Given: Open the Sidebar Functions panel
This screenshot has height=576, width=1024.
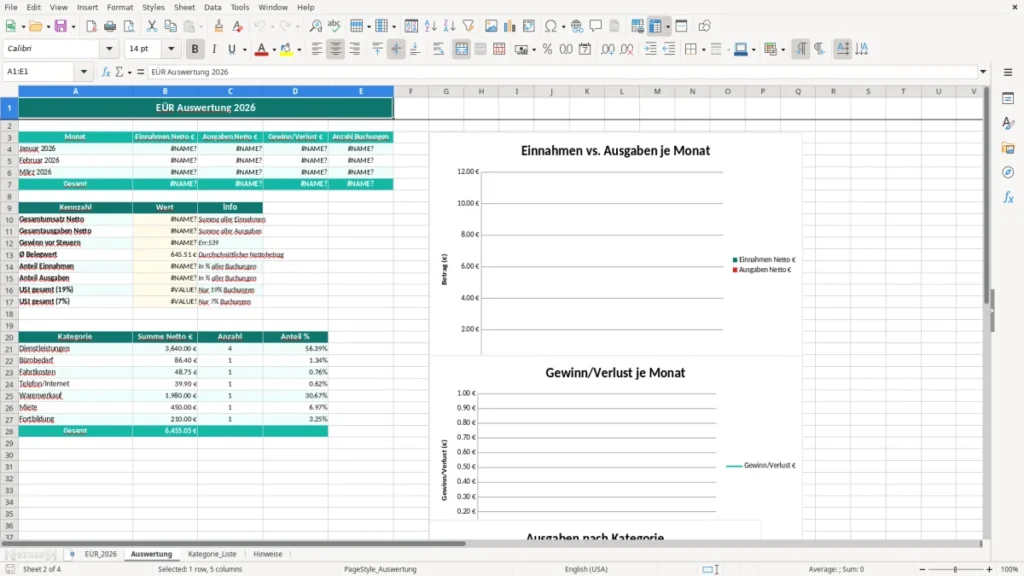Looking at the screenshot, I should (1008, 197).
